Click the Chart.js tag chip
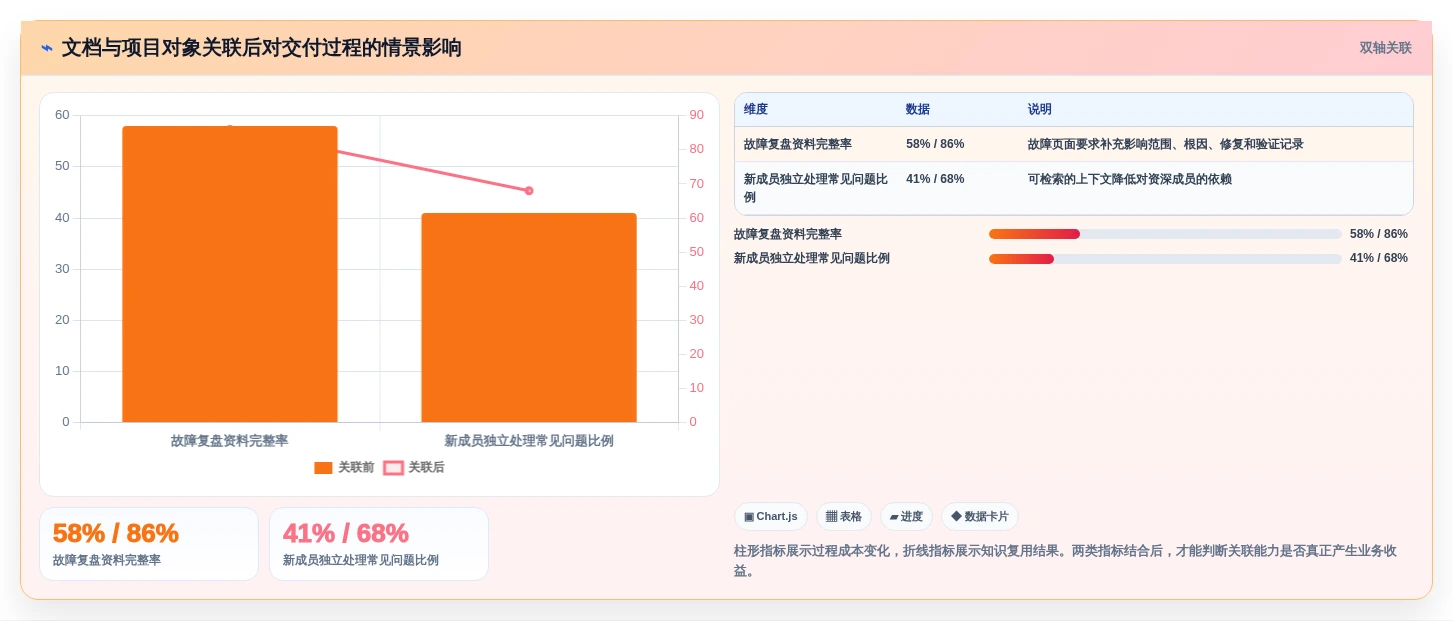 771,517
